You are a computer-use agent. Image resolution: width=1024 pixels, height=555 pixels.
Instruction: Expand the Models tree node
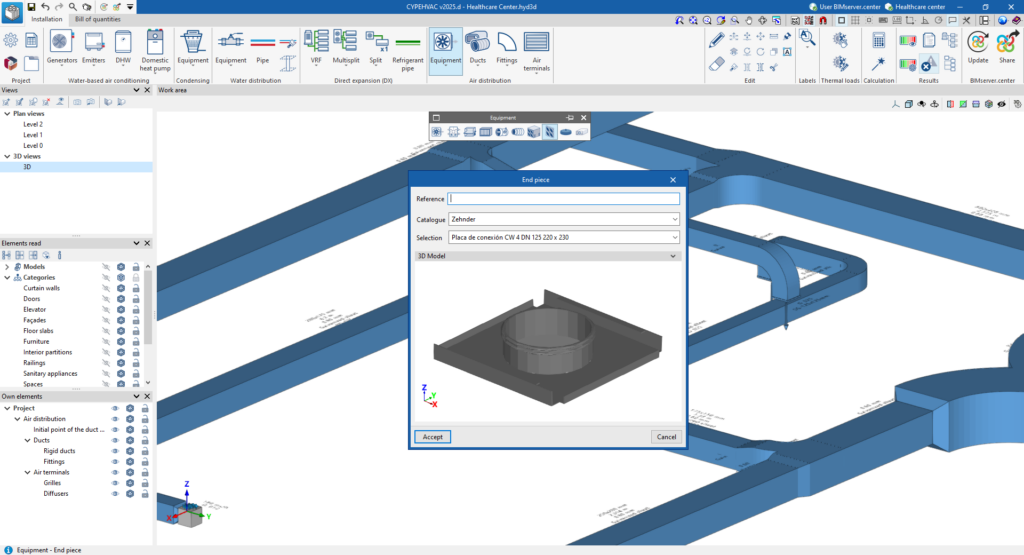7,266
